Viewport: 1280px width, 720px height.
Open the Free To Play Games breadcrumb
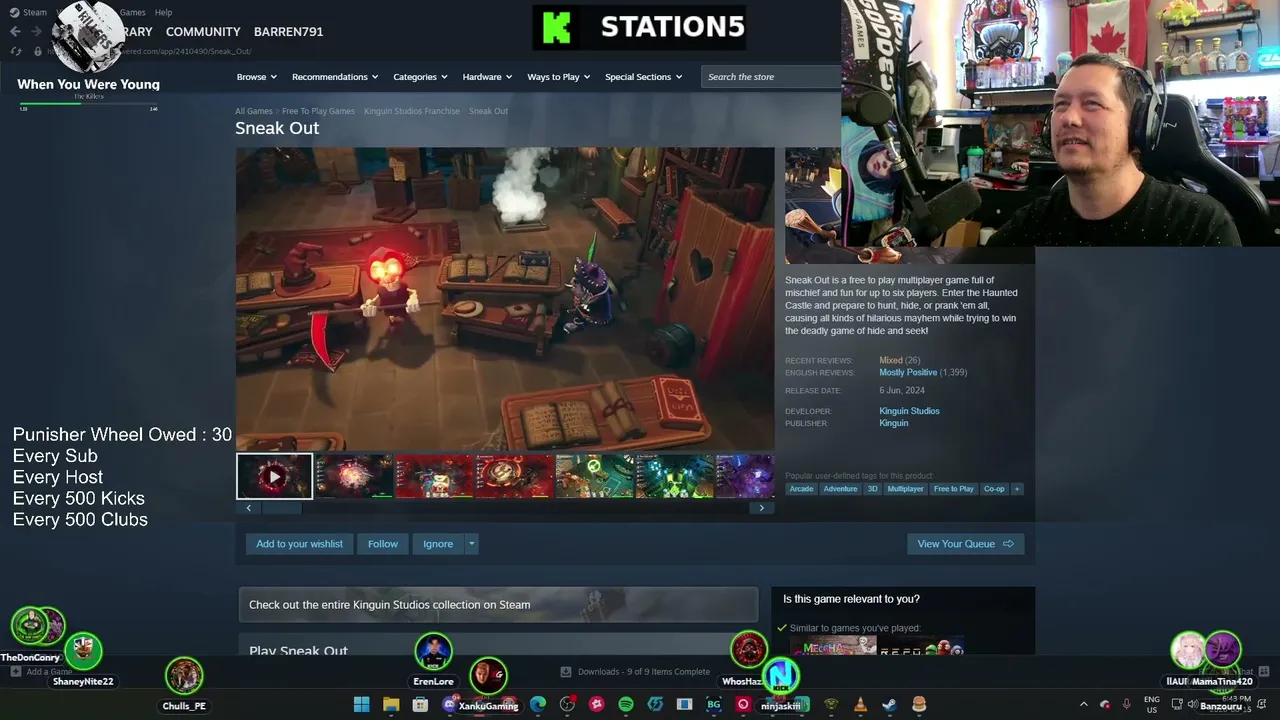tap(318, 111)
